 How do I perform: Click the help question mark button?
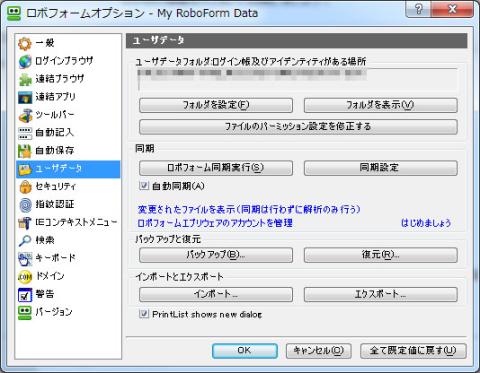pyautogui.click(x=418, y=9)
